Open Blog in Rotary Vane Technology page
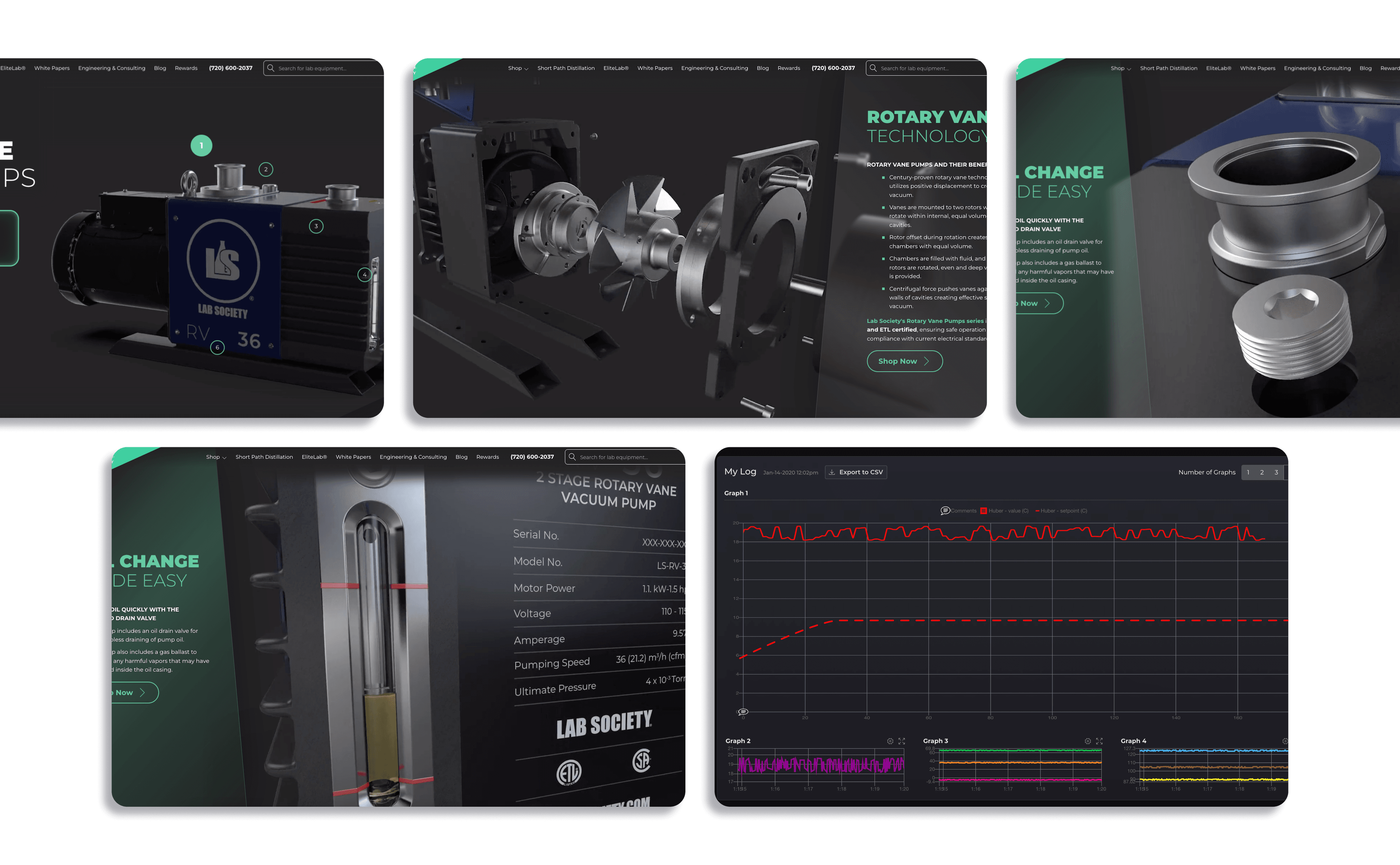1400x865 pixels. [x=763, y=68]
